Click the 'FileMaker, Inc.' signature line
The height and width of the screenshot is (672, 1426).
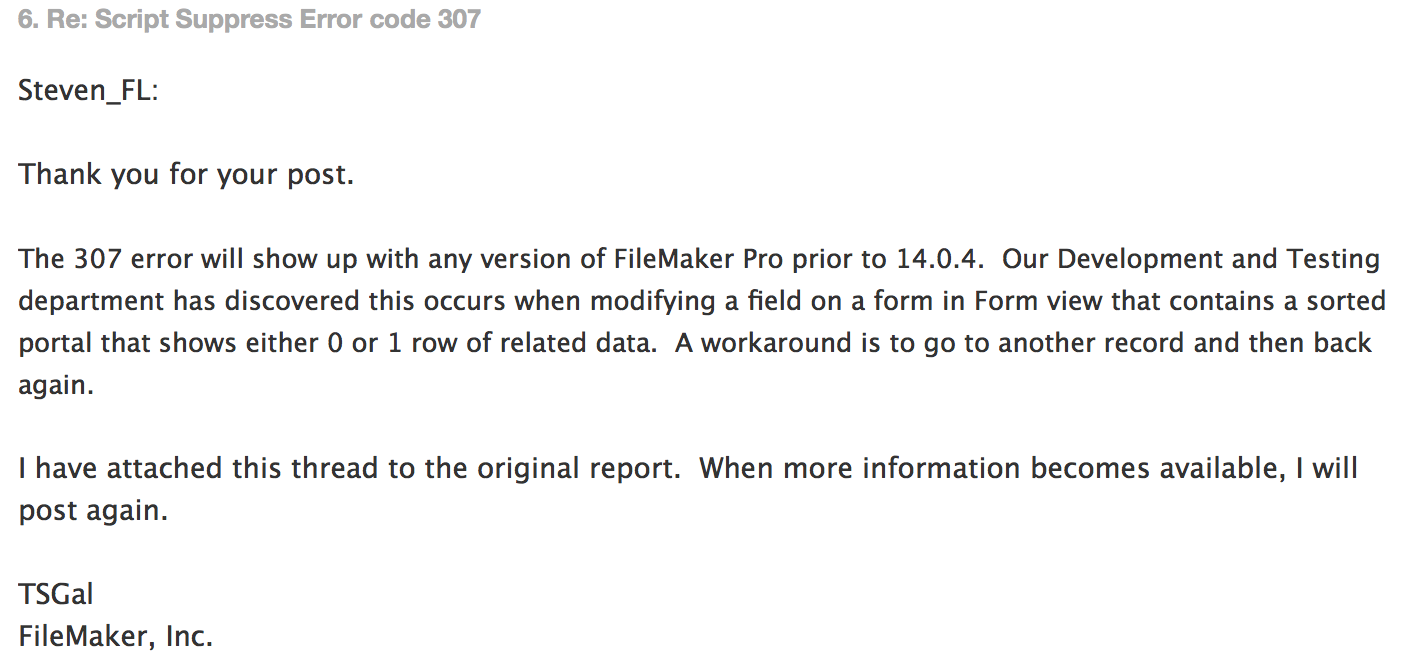coord(116,637)
